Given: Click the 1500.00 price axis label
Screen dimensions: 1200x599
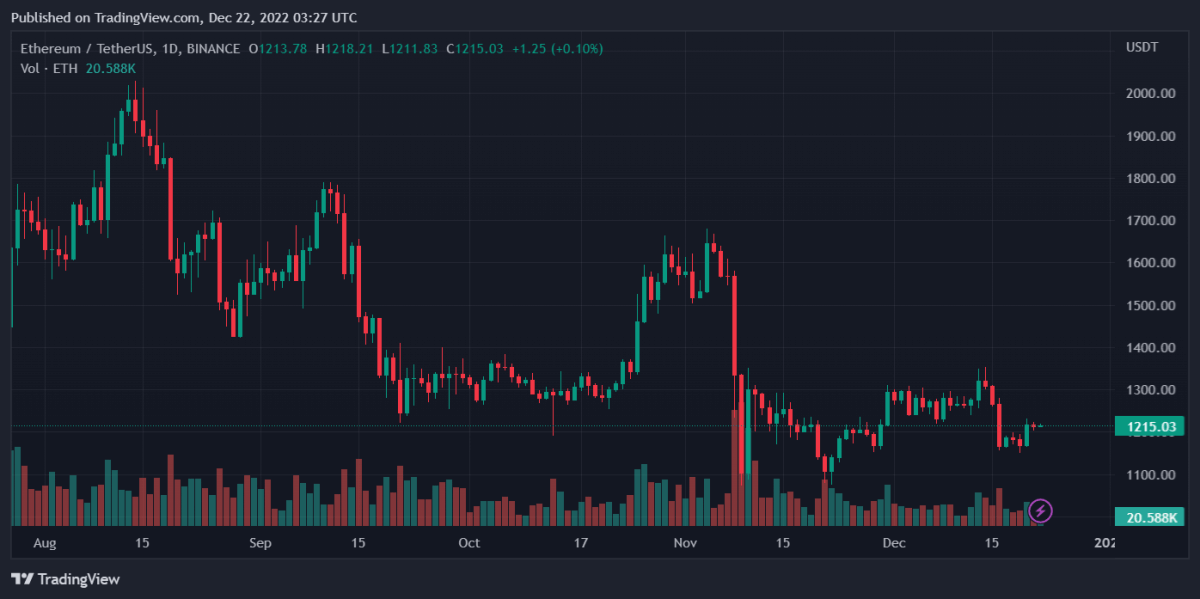Looking at the screenshot, I should click(x=1149, y=305).
